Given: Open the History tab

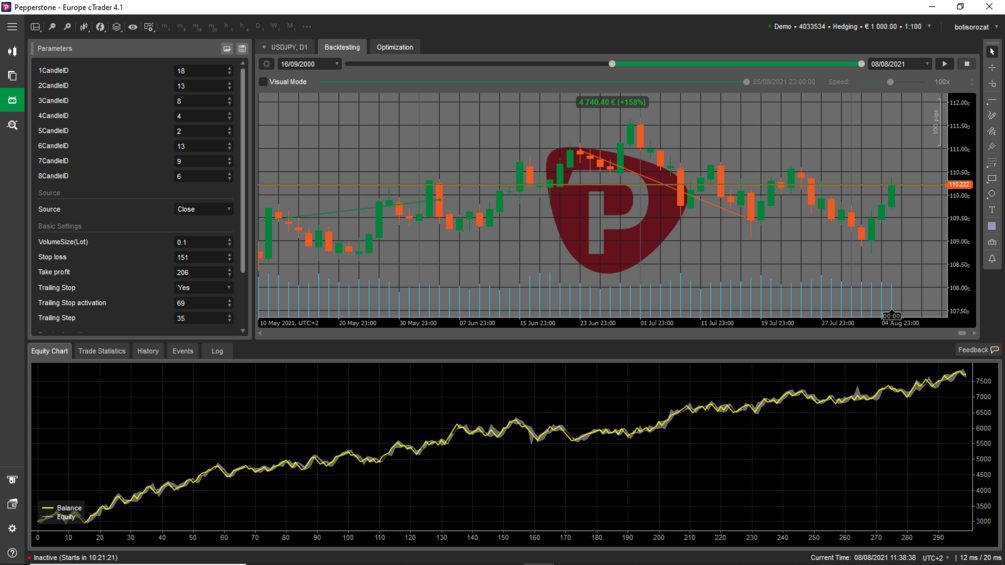Looking at the screenshot, I should [x=148, y=351].
